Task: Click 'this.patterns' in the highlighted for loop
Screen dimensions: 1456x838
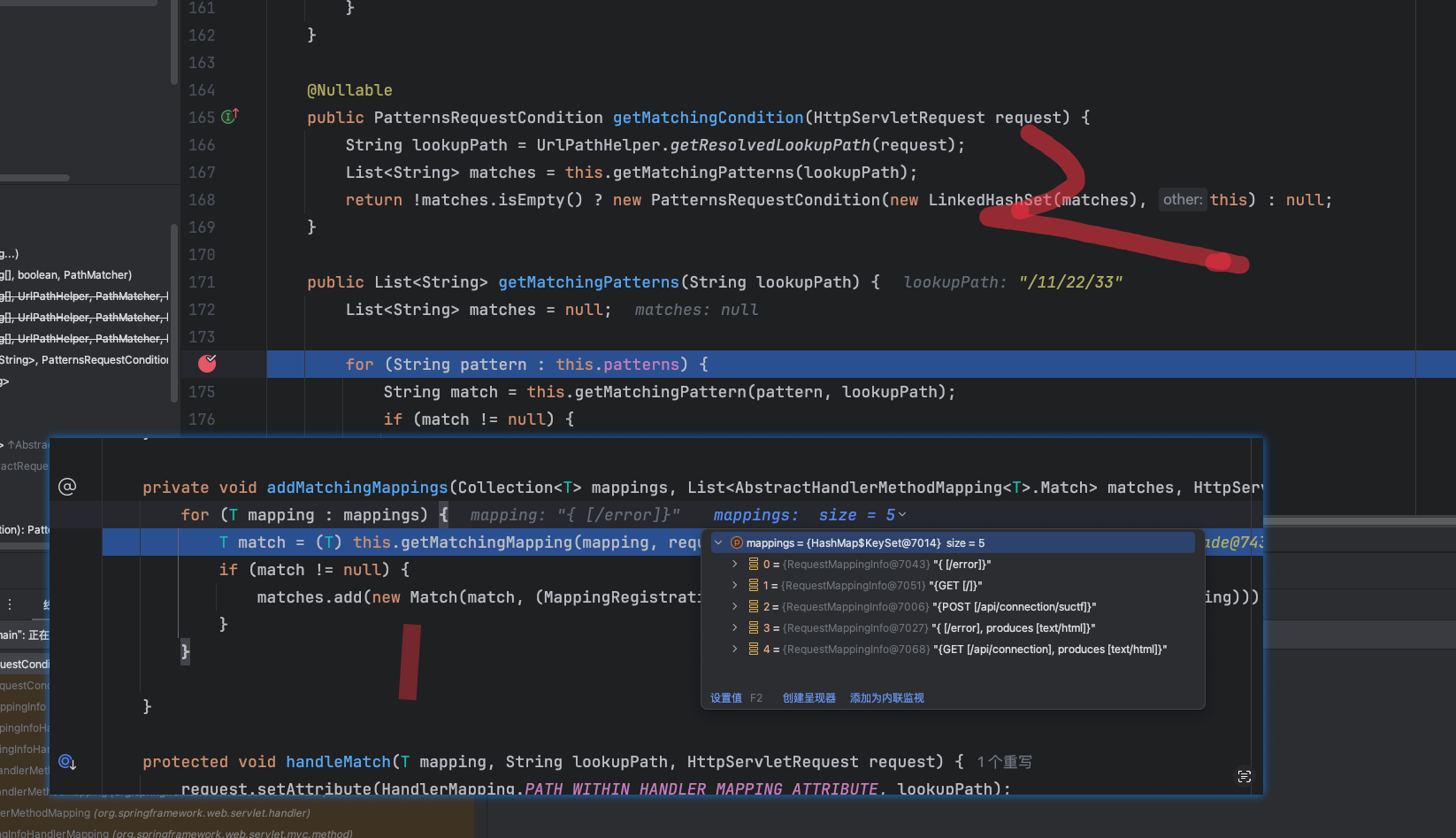Action: coord(617,365)
